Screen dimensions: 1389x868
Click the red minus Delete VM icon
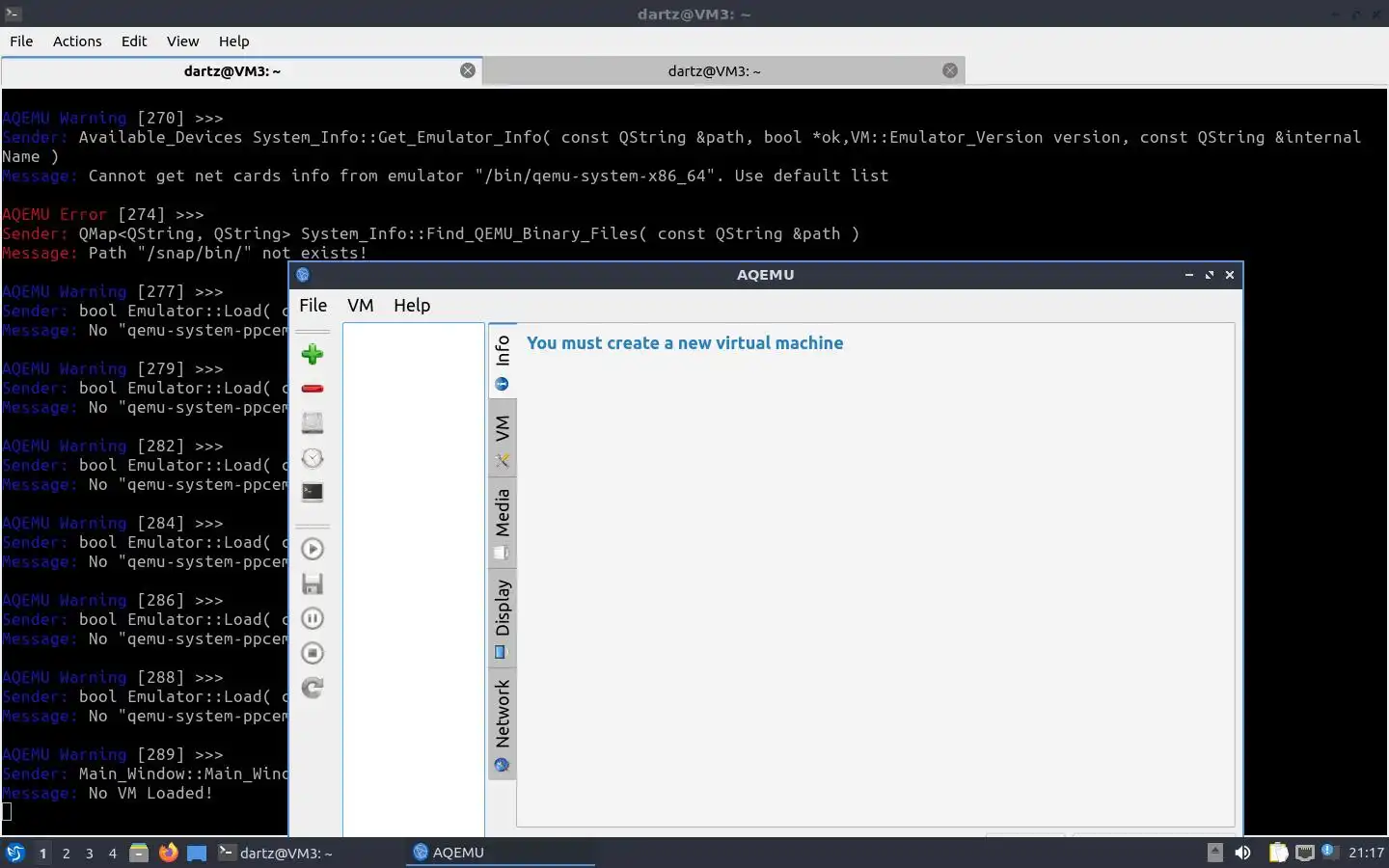(x=312, y=389)
